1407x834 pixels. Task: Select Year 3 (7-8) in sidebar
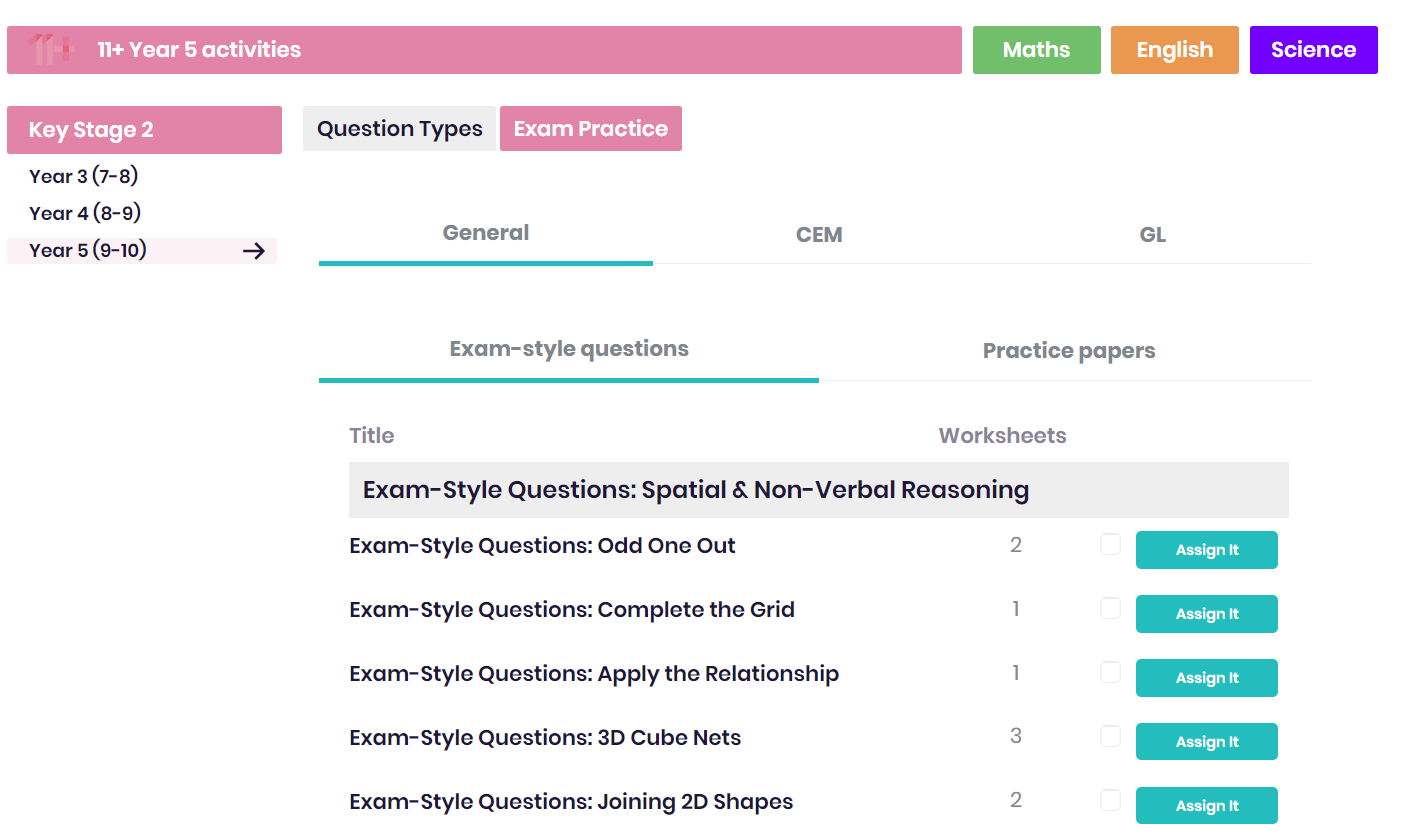tap(84, 177)
